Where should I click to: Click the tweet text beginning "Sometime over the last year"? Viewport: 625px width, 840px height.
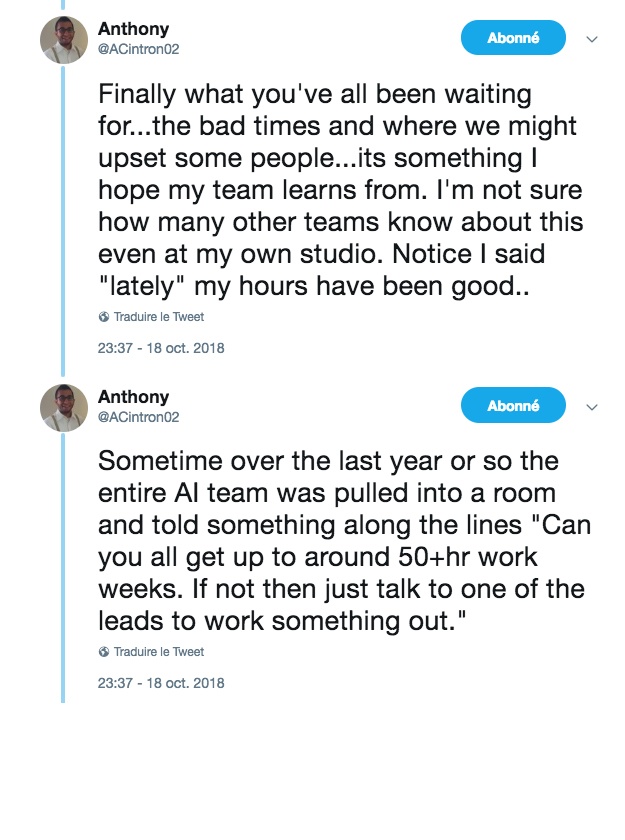(x=340, y=540)
